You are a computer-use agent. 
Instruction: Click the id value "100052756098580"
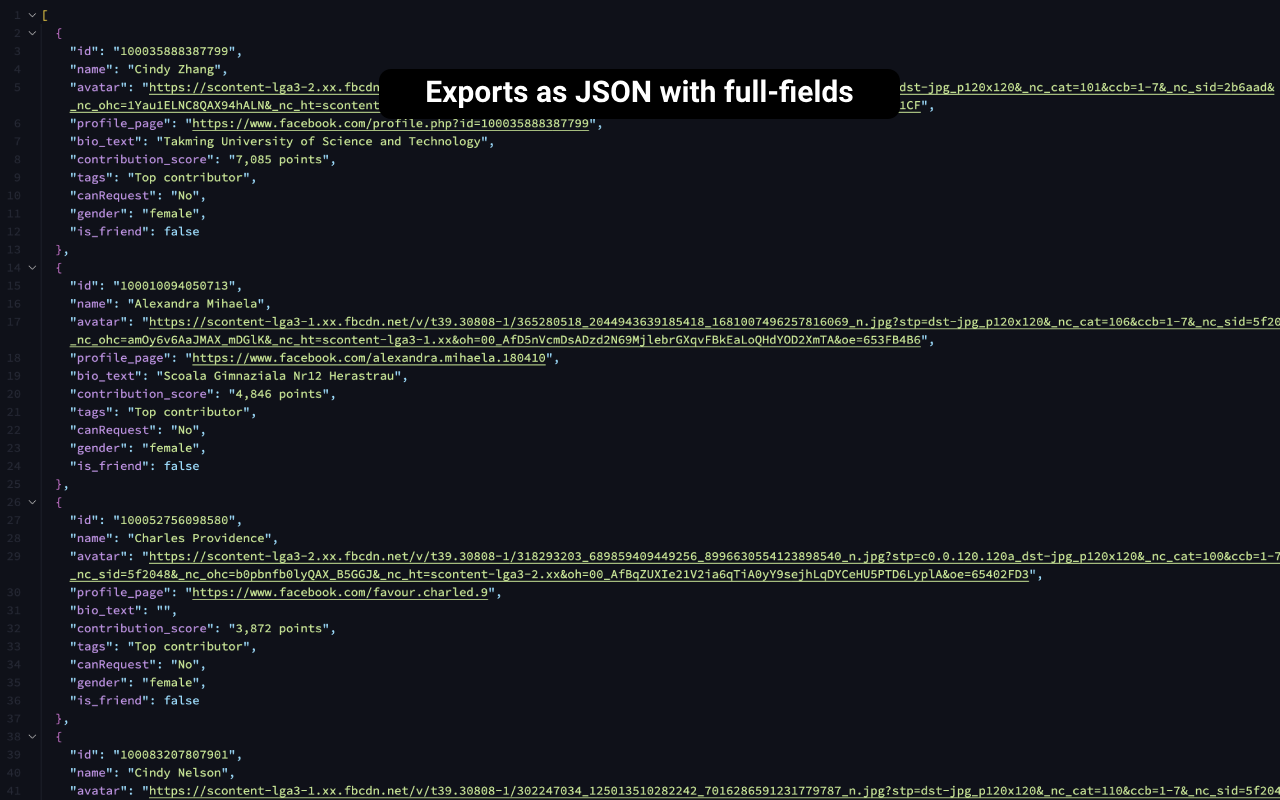click(x=177, y=520)
